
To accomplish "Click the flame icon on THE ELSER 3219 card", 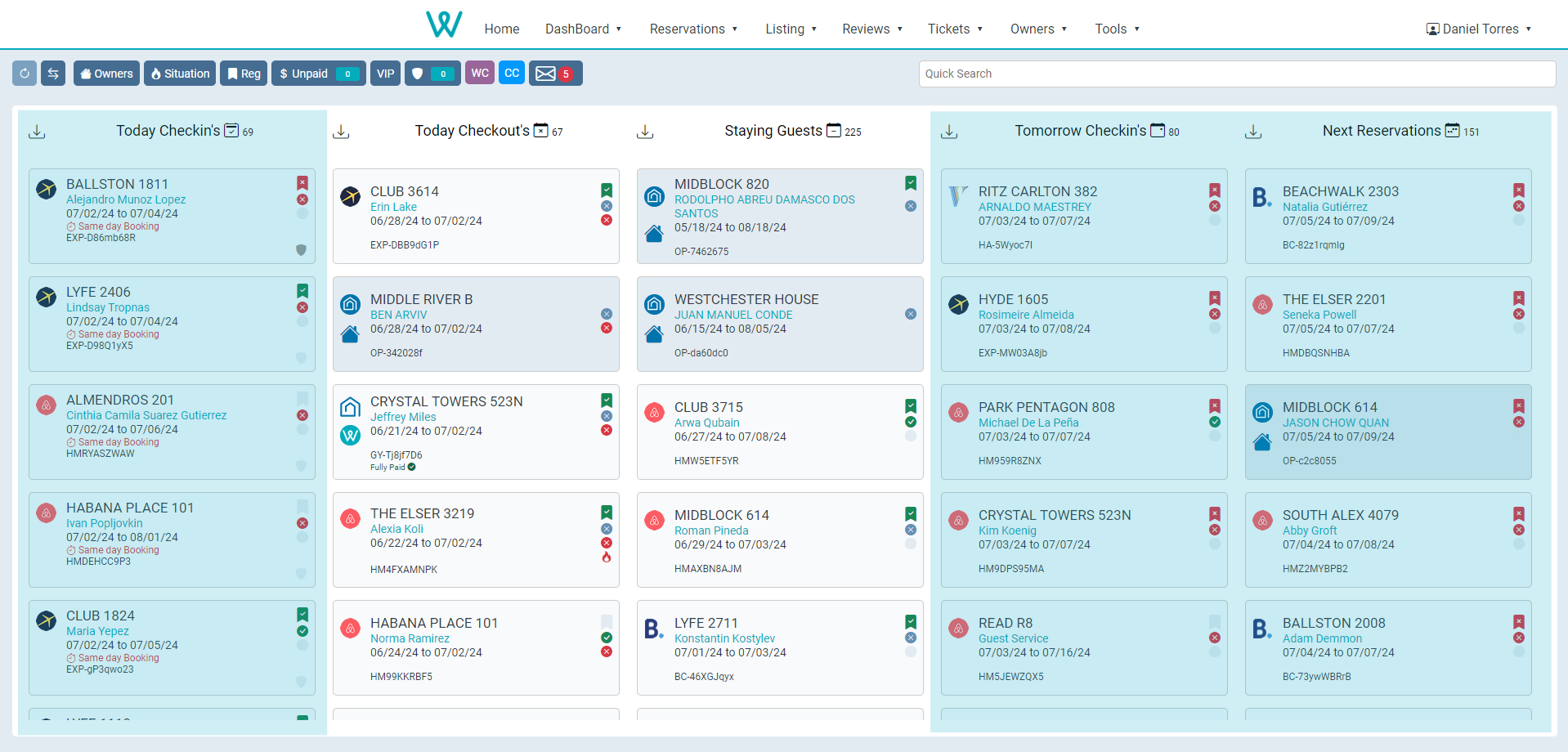I will (607, 557).
